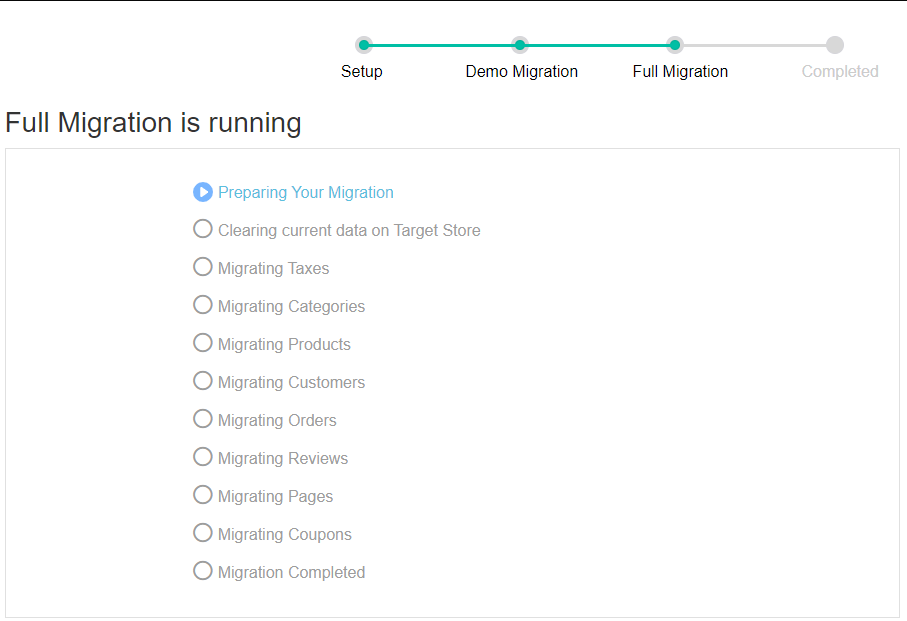Screen dimensions: 907x621
Task: Select the Migrating Pages status circle
Action: point(203,495)
